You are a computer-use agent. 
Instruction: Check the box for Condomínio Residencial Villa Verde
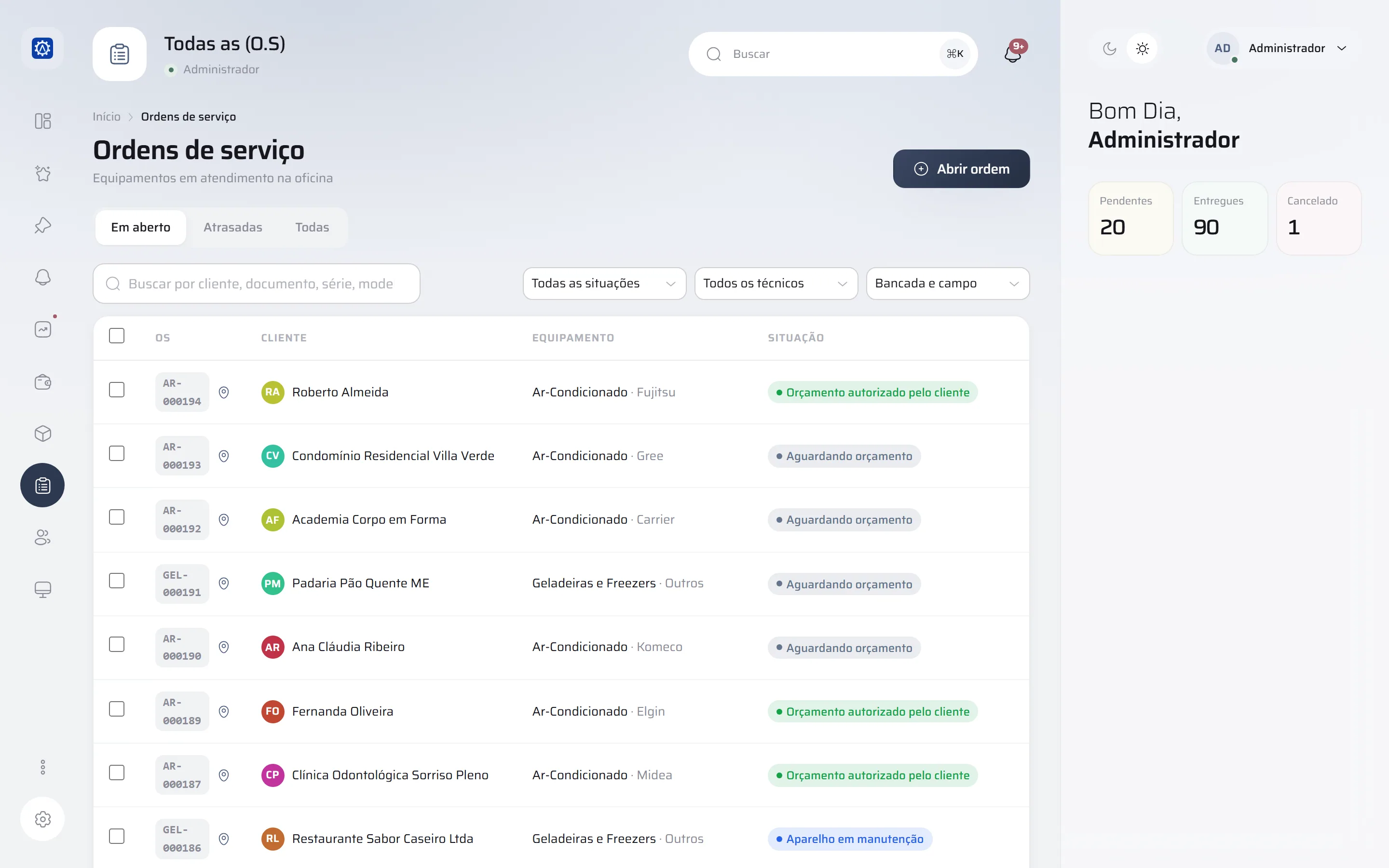pyautogui.click(x=117, y=453)
